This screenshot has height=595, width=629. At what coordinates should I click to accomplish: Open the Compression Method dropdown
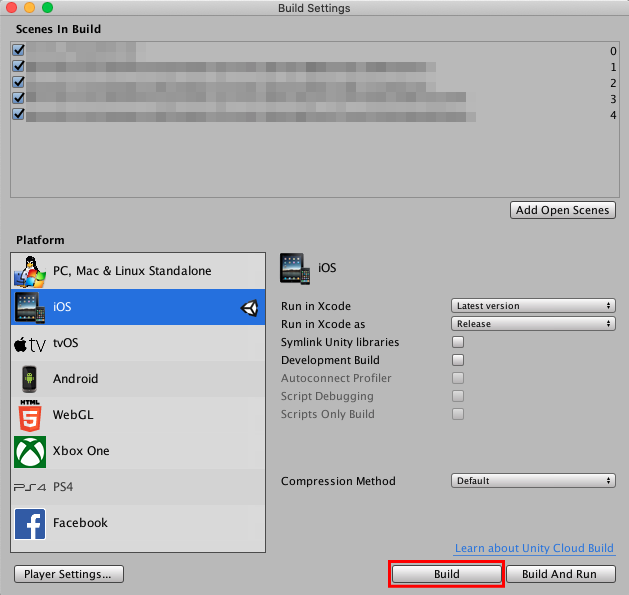[x=533, y=481]
